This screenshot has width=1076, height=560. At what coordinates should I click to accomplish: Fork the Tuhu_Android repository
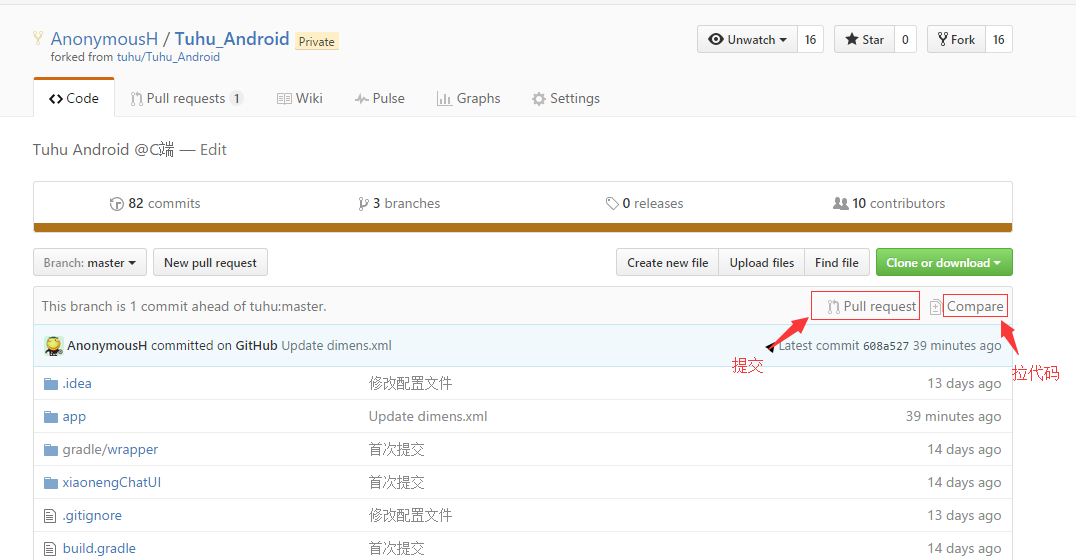(x=957, y=39)
